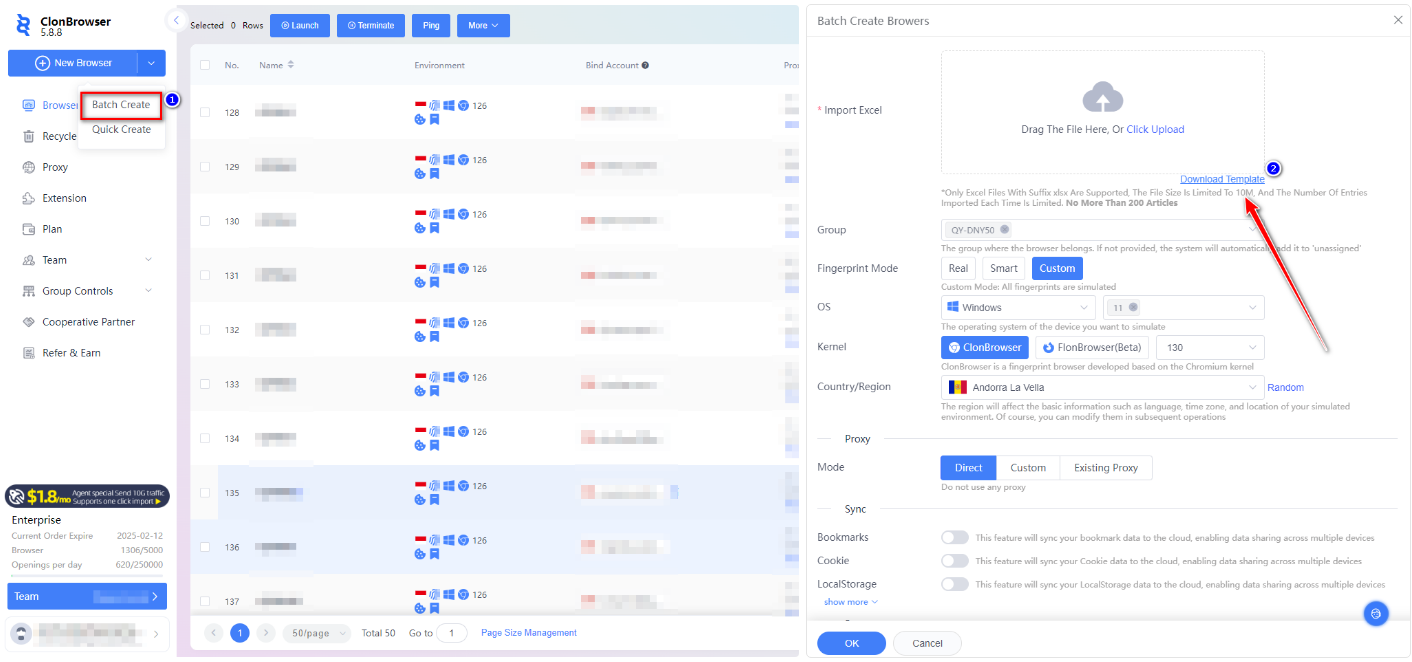
Task: Select FlonBrowser(Beta) kernel
Action: click(x=1092, y=347)
